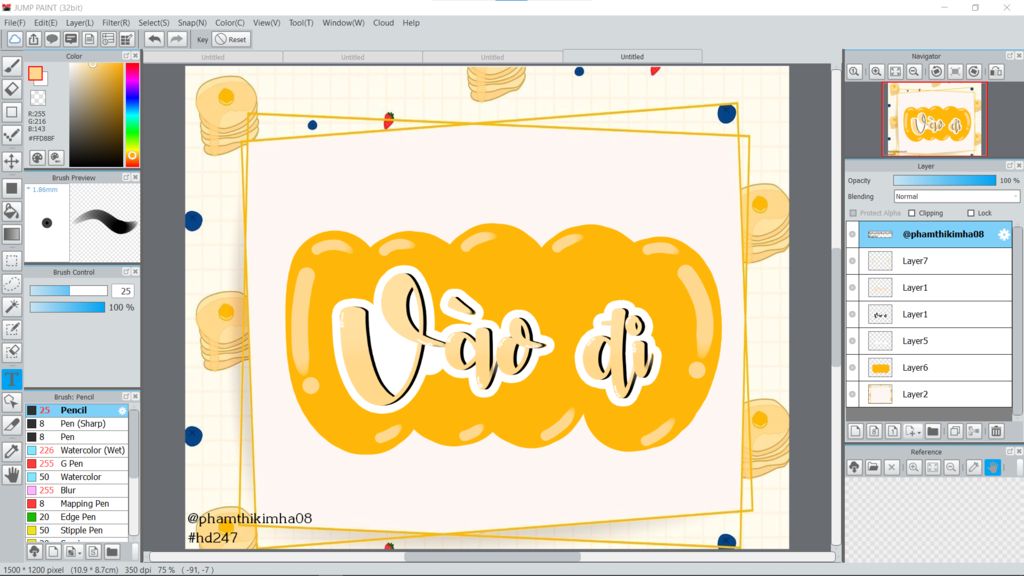This screenshot has width=1024, height=576.
Task: Open color palette icon in Color panel
Action: click(37, 157)
